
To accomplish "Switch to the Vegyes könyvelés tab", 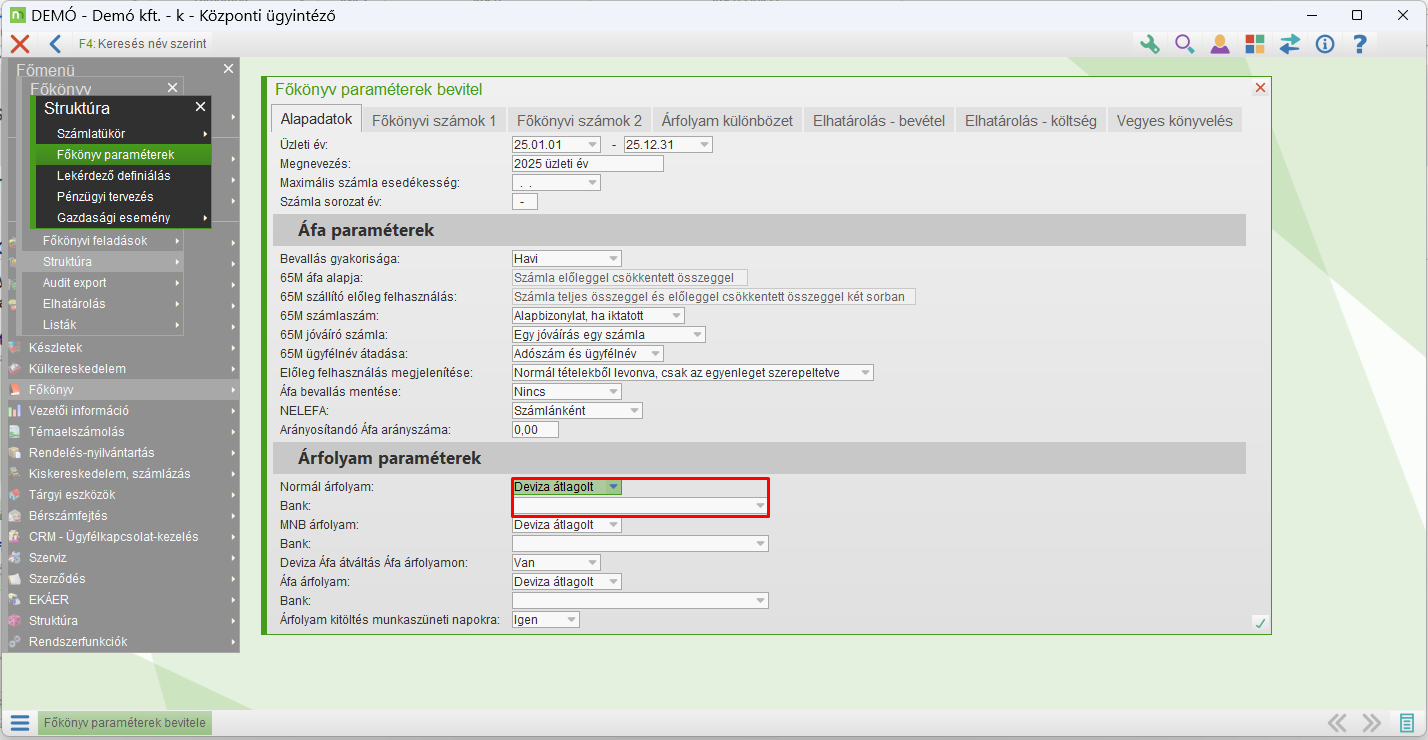I will tap(1176, 120).
